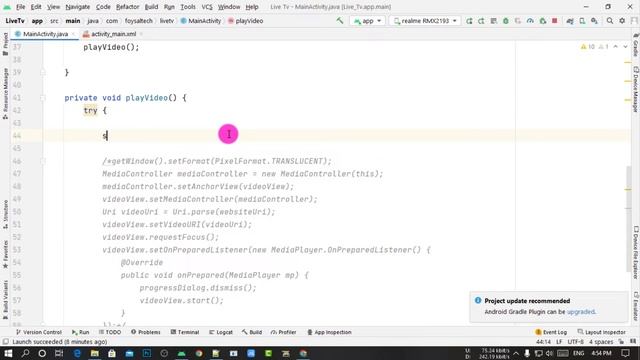Open the Run tool window
This screenshot has height=360, width=640.
point(80,332)
